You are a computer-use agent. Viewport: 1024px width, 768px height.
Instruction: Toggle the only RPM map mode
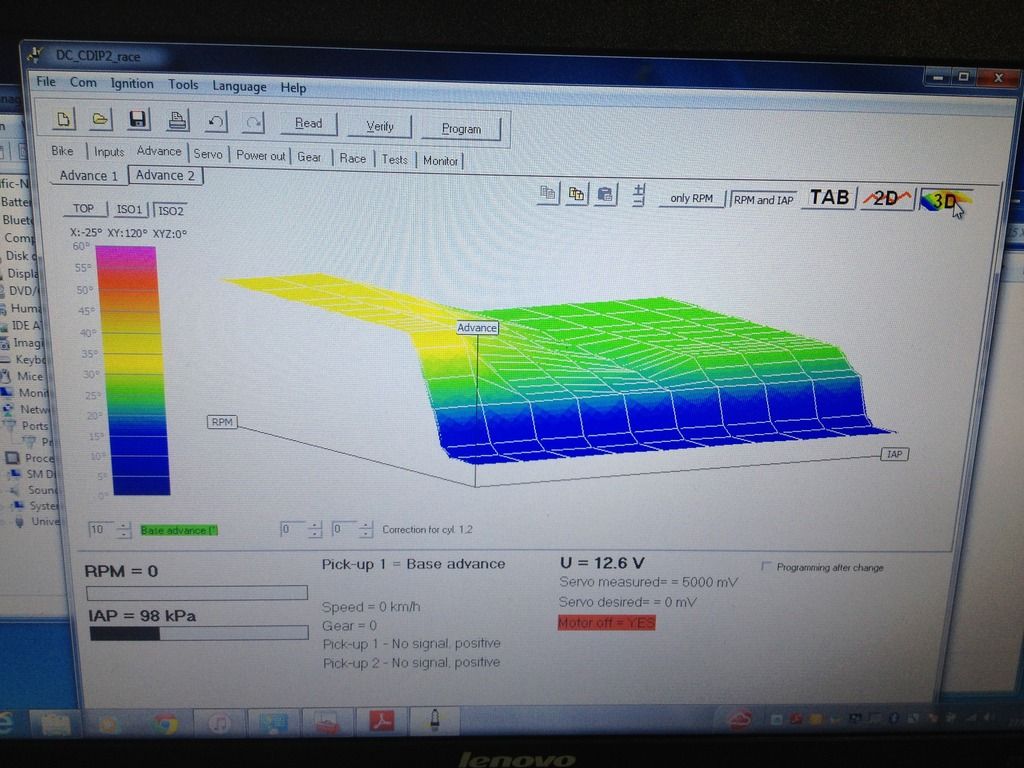click(x=691, y=198)
